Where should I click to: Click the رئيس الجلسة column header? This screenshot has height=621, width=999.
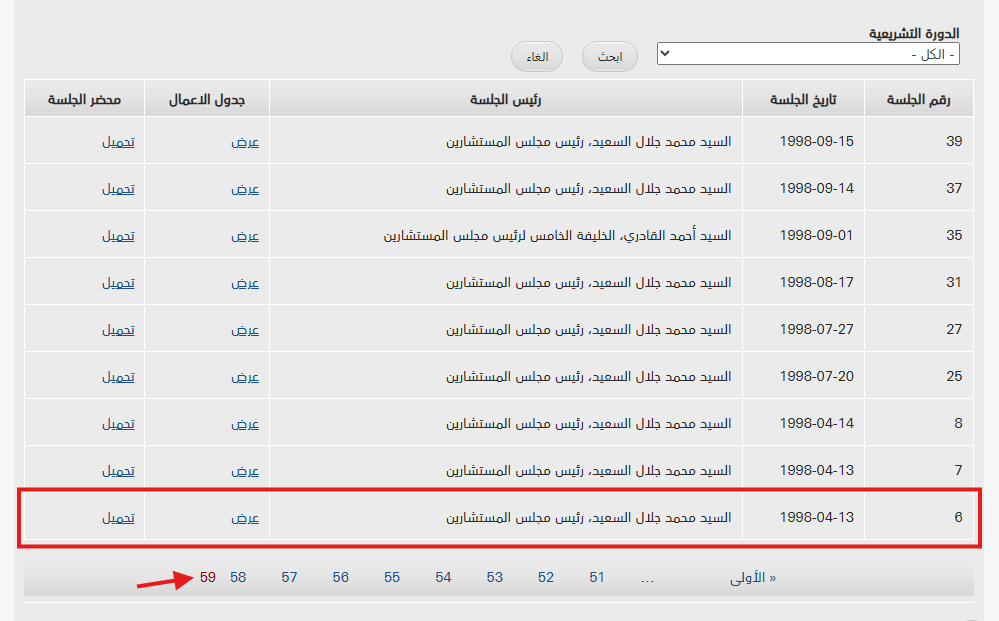coord(506,99)
